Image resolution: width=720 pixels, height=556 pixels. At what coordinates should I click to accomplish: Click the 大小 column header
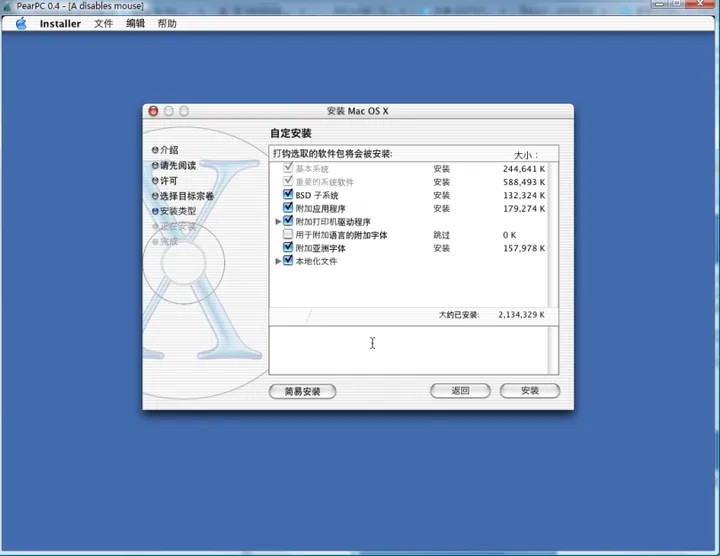[x=526, y=155]
